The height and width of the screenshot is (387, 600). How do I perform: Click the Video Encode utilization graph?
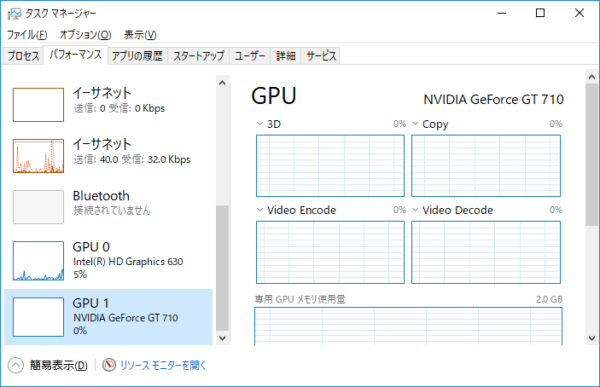tap(330, 252)
